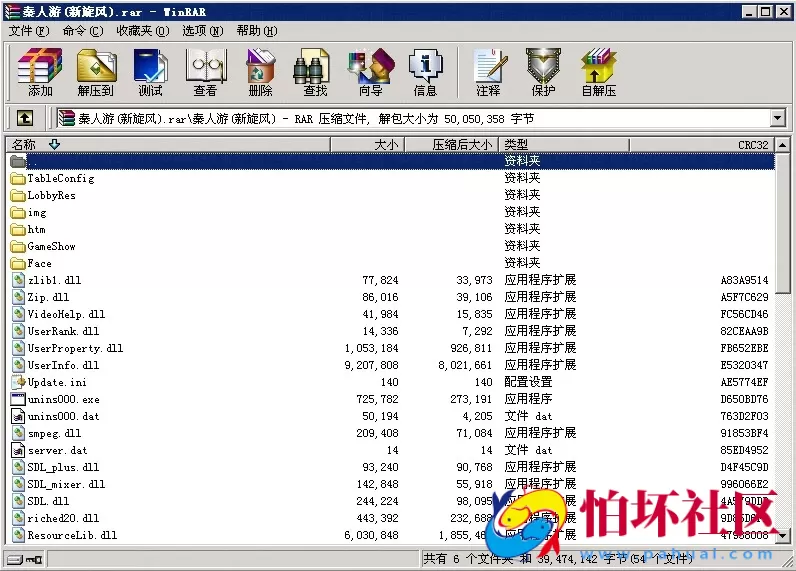Click the address path combo box
Image resolution: width=796 pixels, height=571 pixels.
[x=420, y=118]
